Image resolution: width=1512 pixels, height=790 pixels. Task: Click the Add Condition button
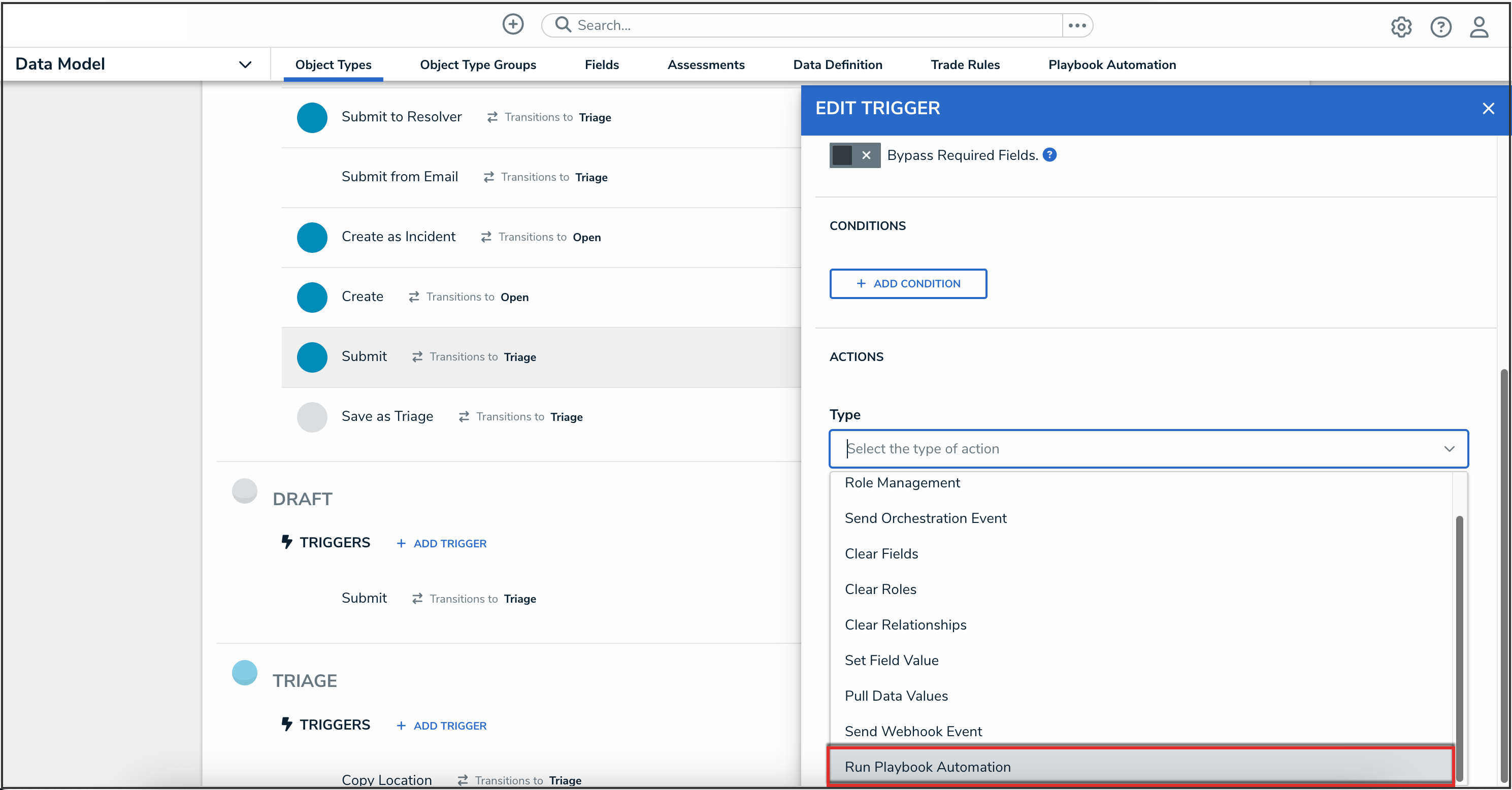[907, 283]
